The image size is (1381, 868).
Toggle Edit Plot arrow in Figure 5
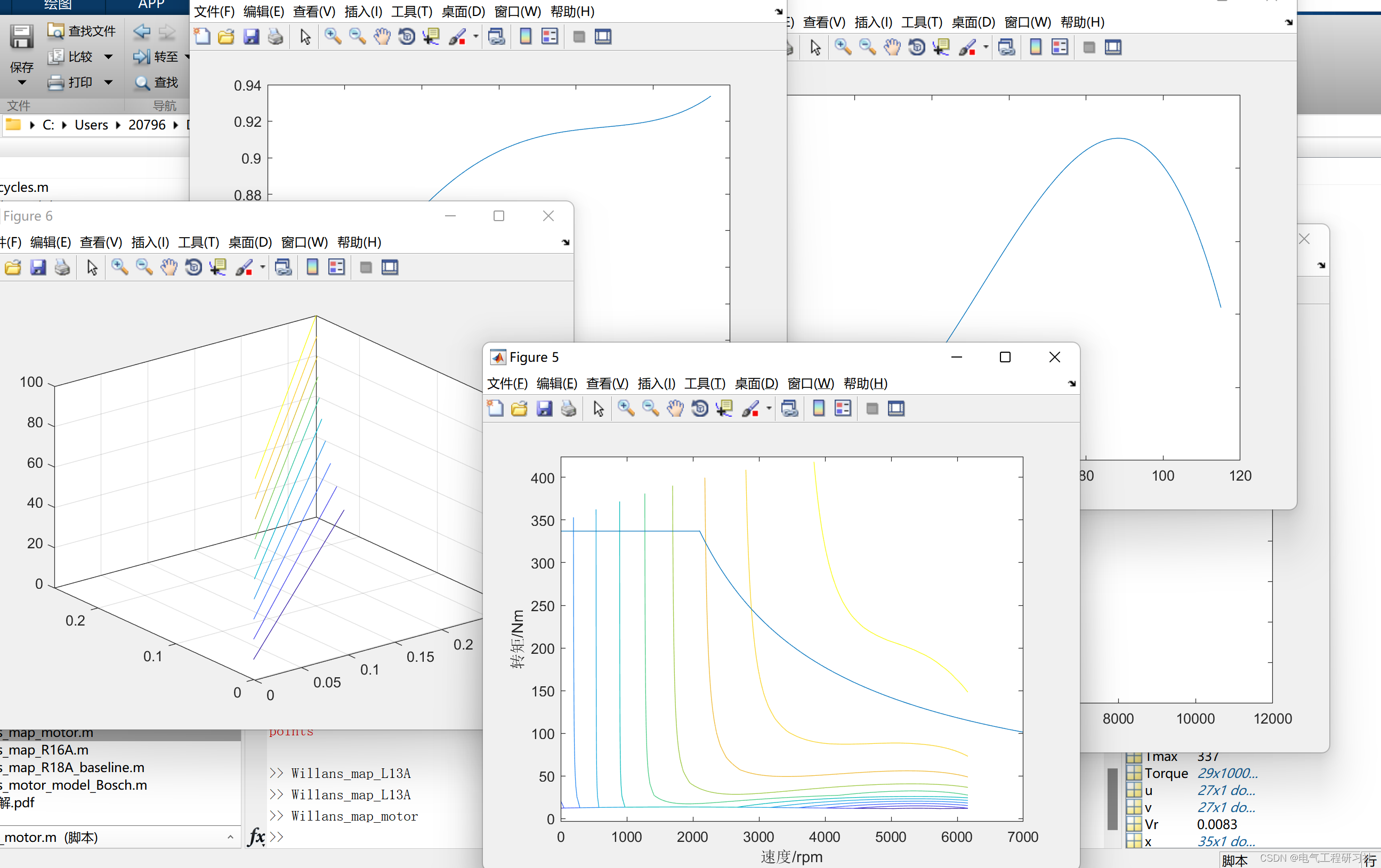click(598, 408)
